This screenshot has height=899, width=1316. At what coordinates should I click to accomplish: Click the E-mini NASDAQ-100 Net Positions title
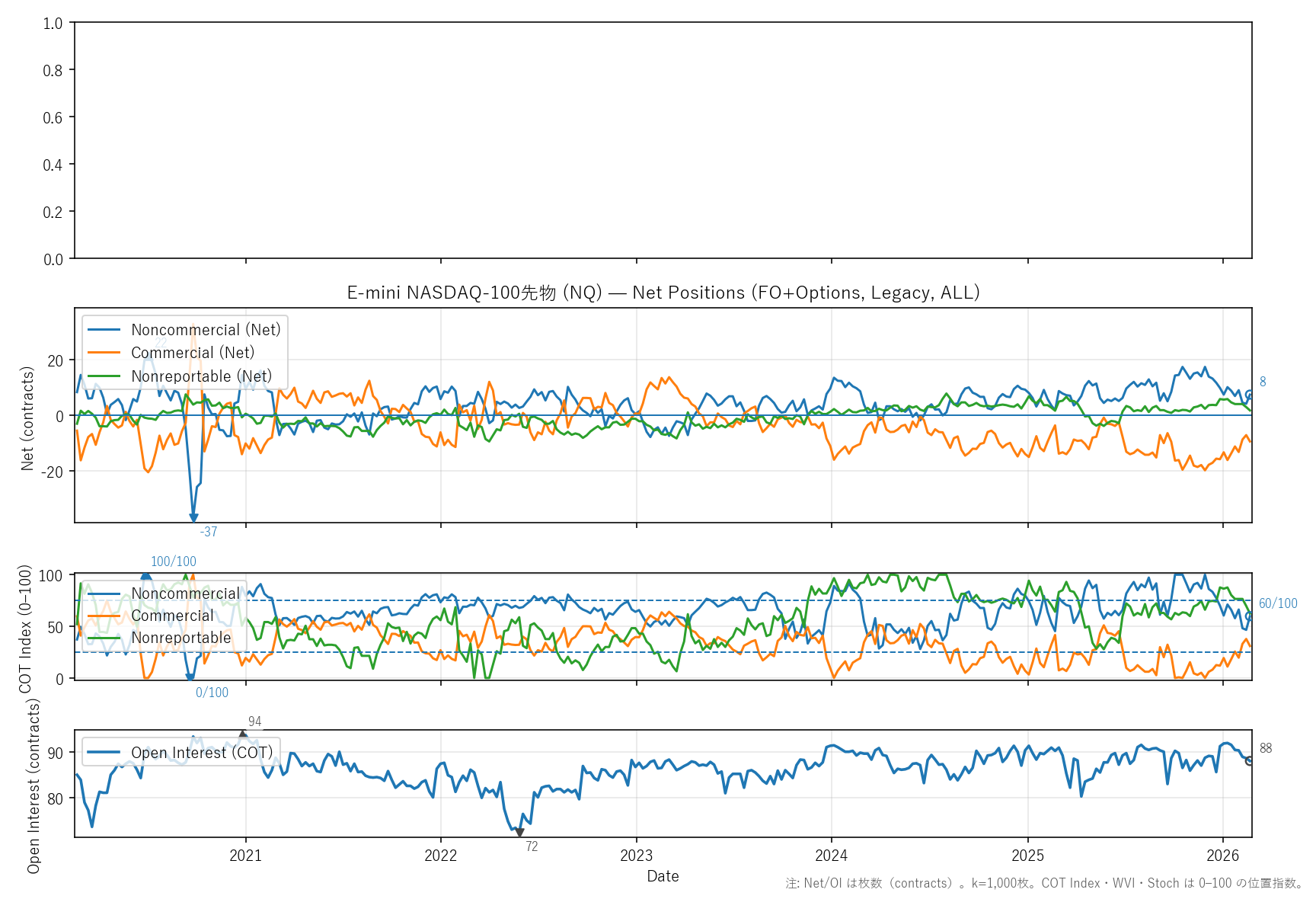click(x=663, y=293)
